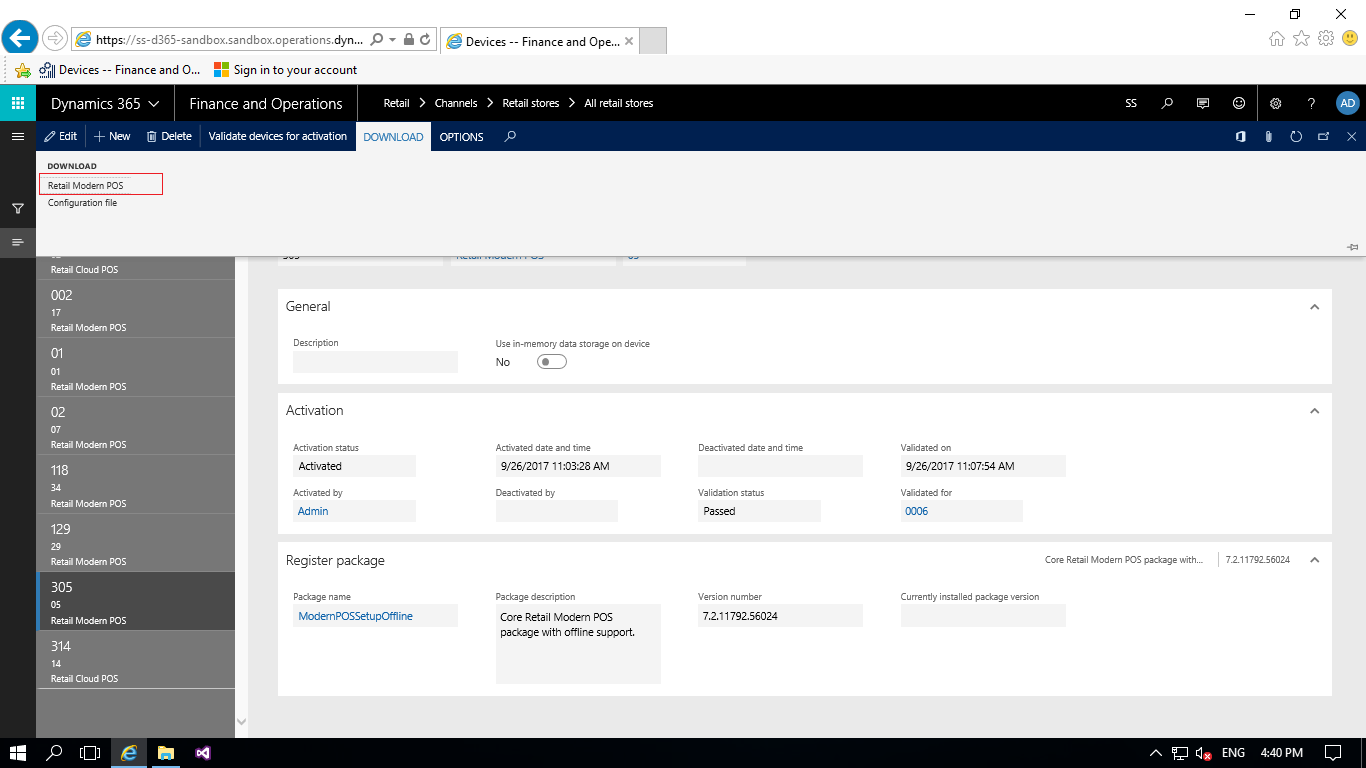Open ENG language indicator in tray

(x=1234, y=753)
